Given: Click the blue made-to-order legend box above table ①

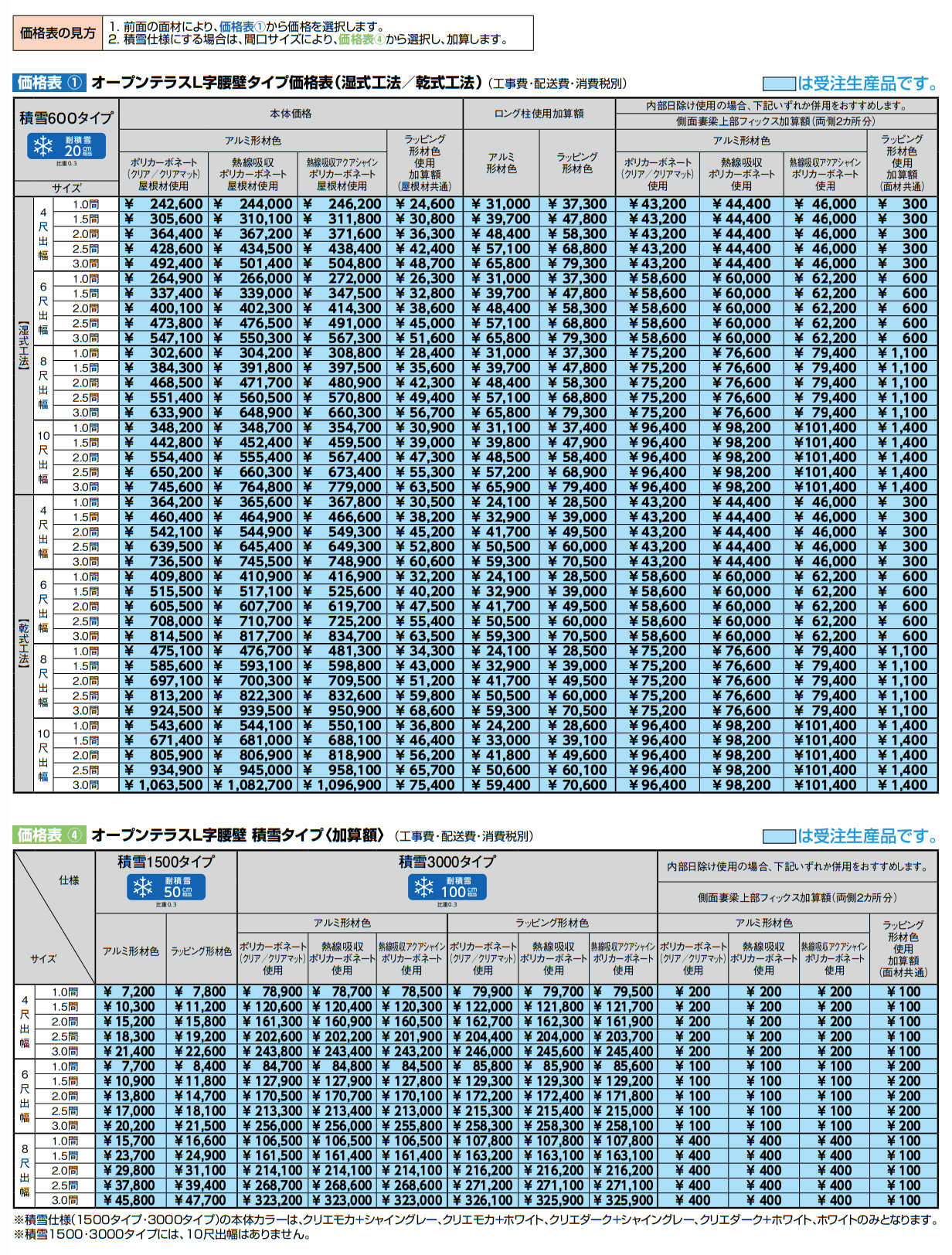Looking at the screenshot, I should coord(778,83).
